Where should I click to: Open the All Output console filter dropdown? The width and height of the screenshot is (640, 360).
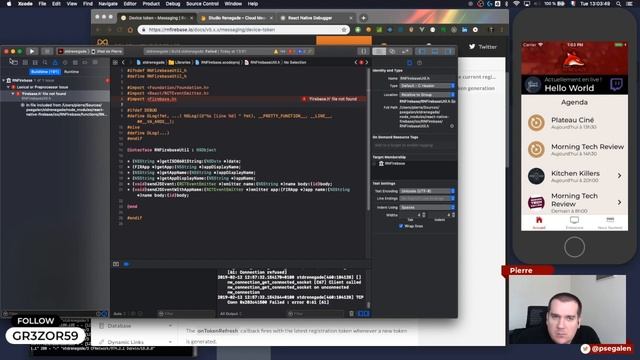tap(231, 313)
